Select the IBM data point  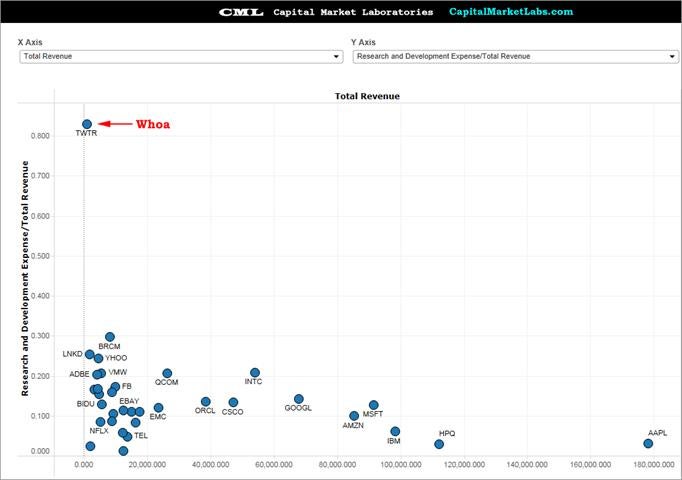[x=395, y=431]
